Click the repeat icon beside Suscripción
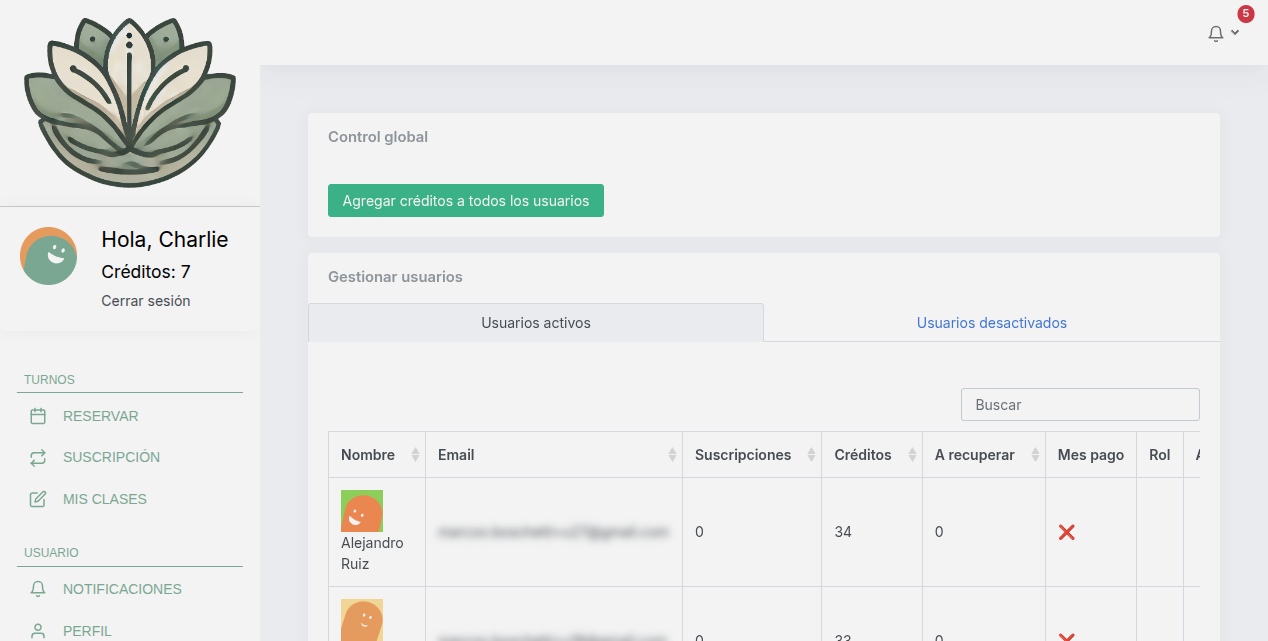This screenshot has height=641, width=1268. click(38, 457)
